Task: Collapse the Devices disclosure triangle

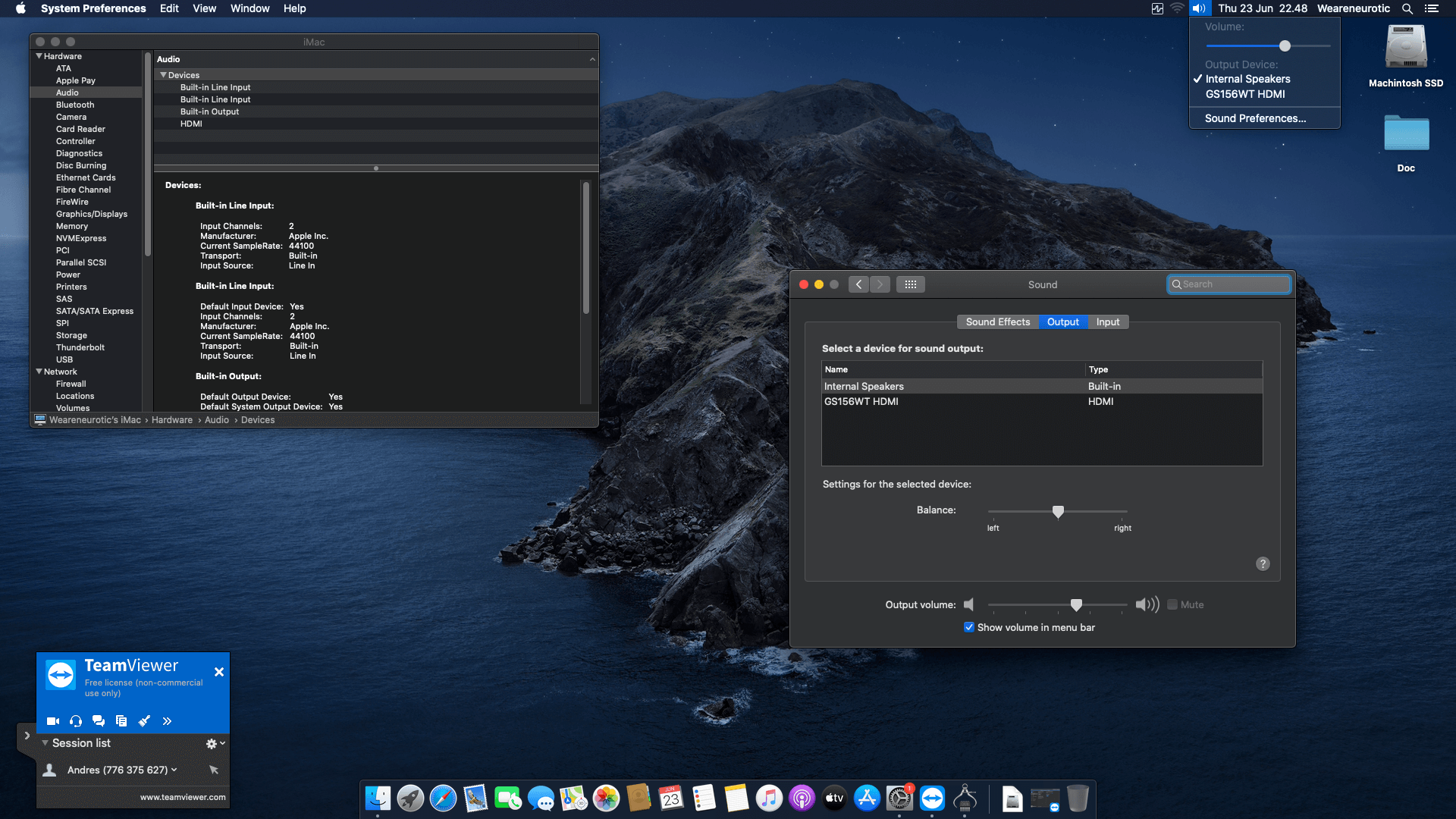Action: coord(163,75)
